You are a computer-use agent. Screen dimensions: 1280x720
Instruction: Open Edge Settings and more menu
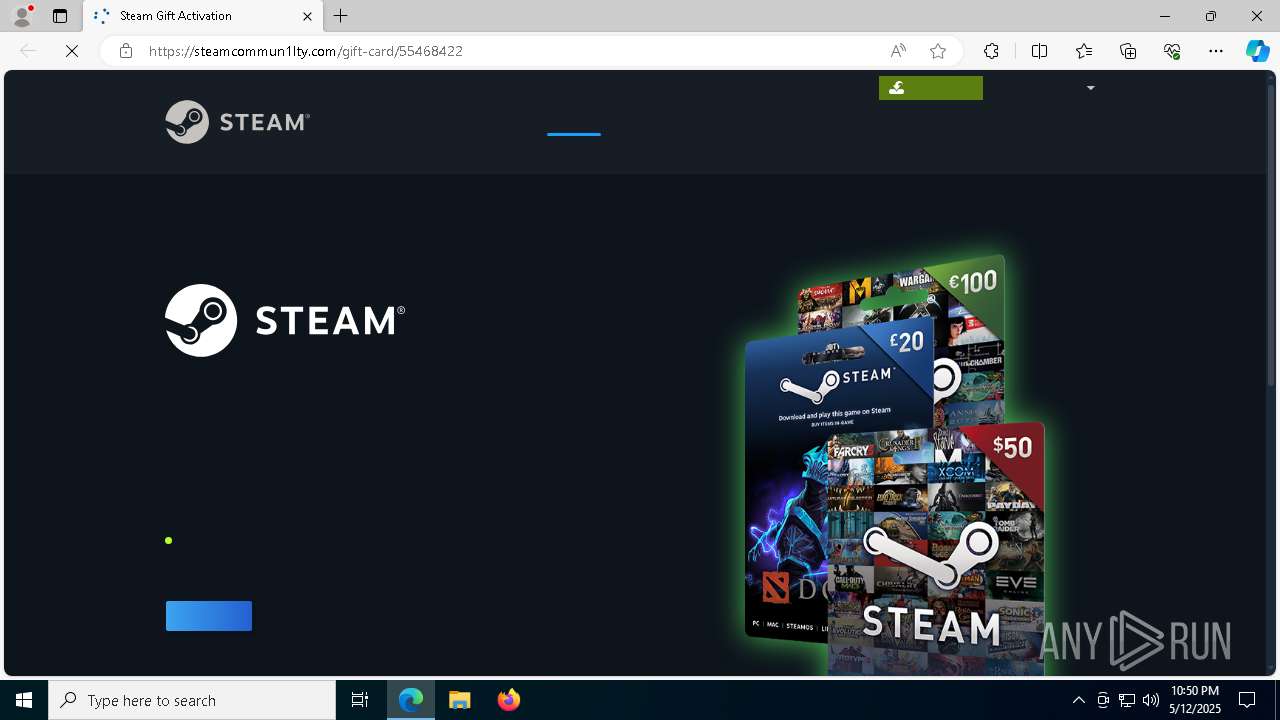1216,51
